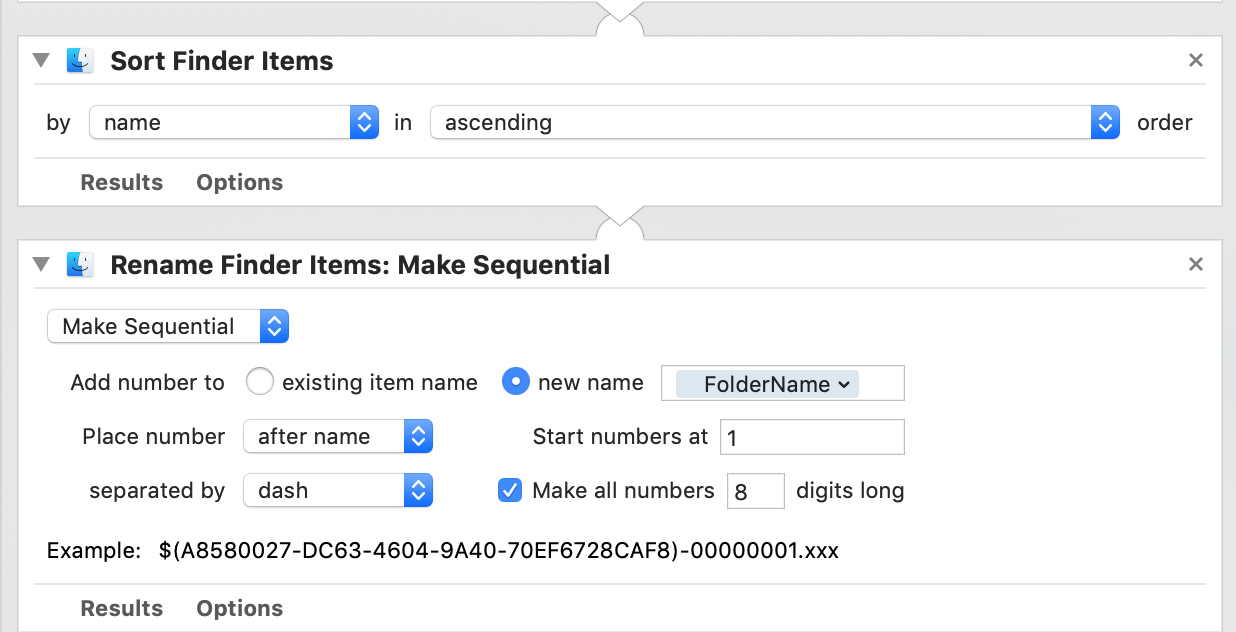Collapse the Sort Finder Items action
The width and height of the screenshot is (1236, 632).
coord(41,61)
